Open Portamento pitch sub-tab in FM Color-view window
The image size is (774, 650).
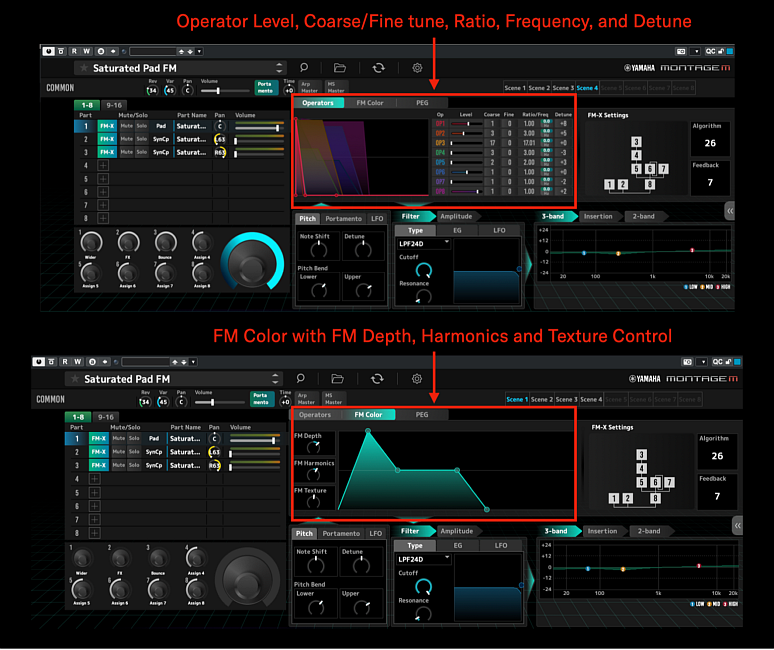click(341, 534)
